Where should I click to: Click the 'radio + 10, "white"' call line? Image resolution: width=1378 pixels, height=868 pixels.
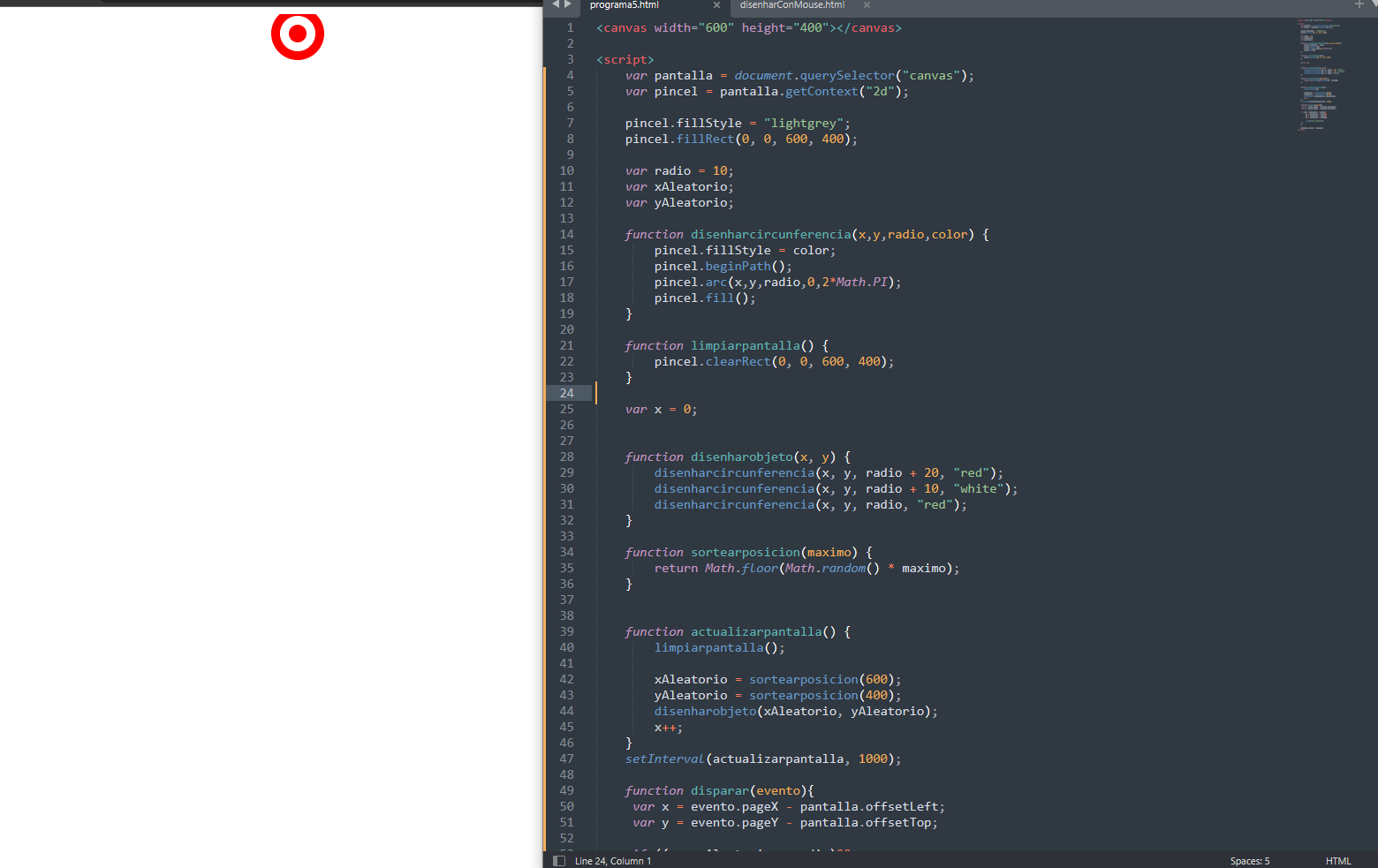(836, 488)
